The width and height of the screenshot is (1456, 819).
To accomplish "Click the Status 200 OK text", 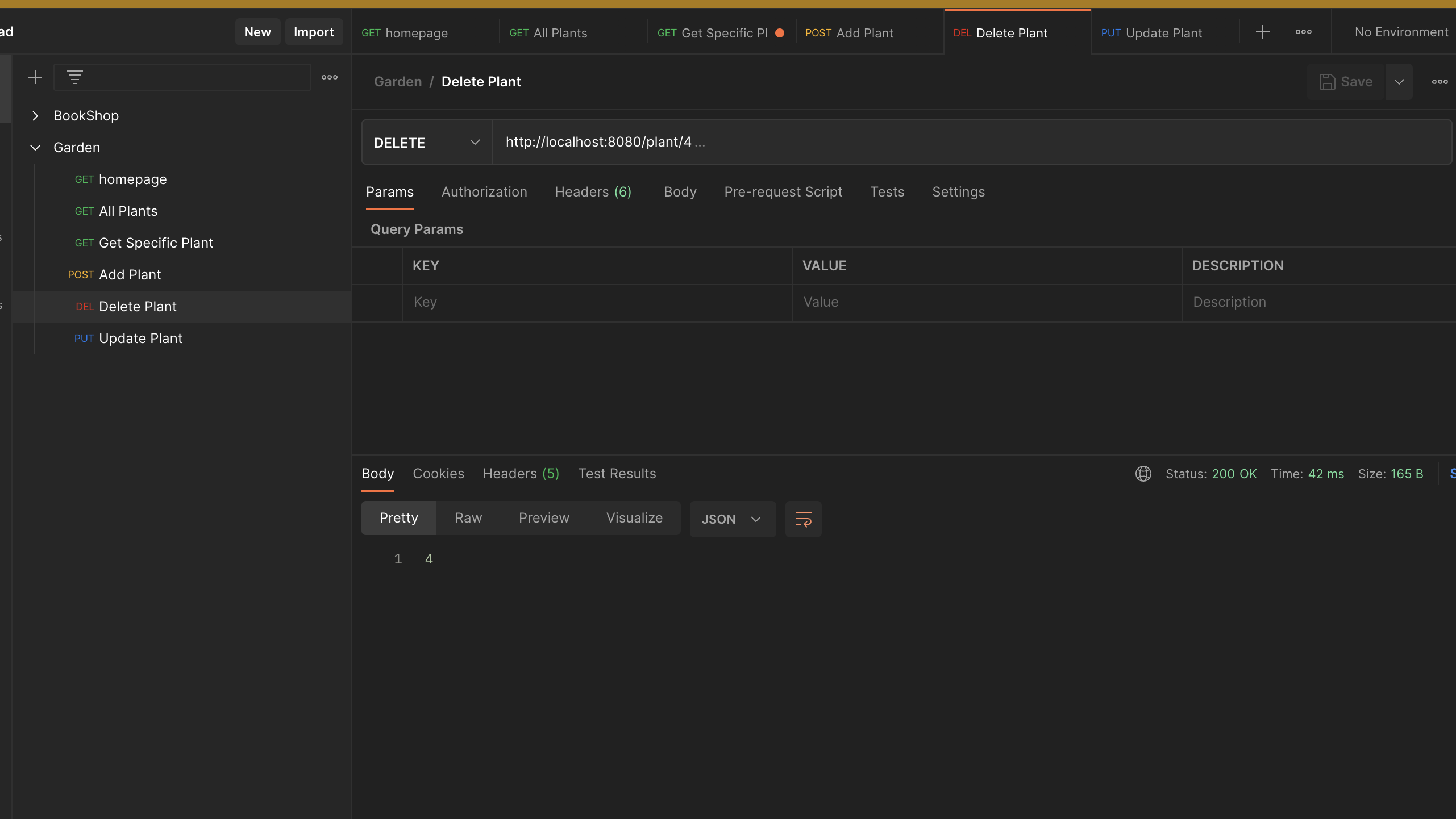I will (1211, 474).
